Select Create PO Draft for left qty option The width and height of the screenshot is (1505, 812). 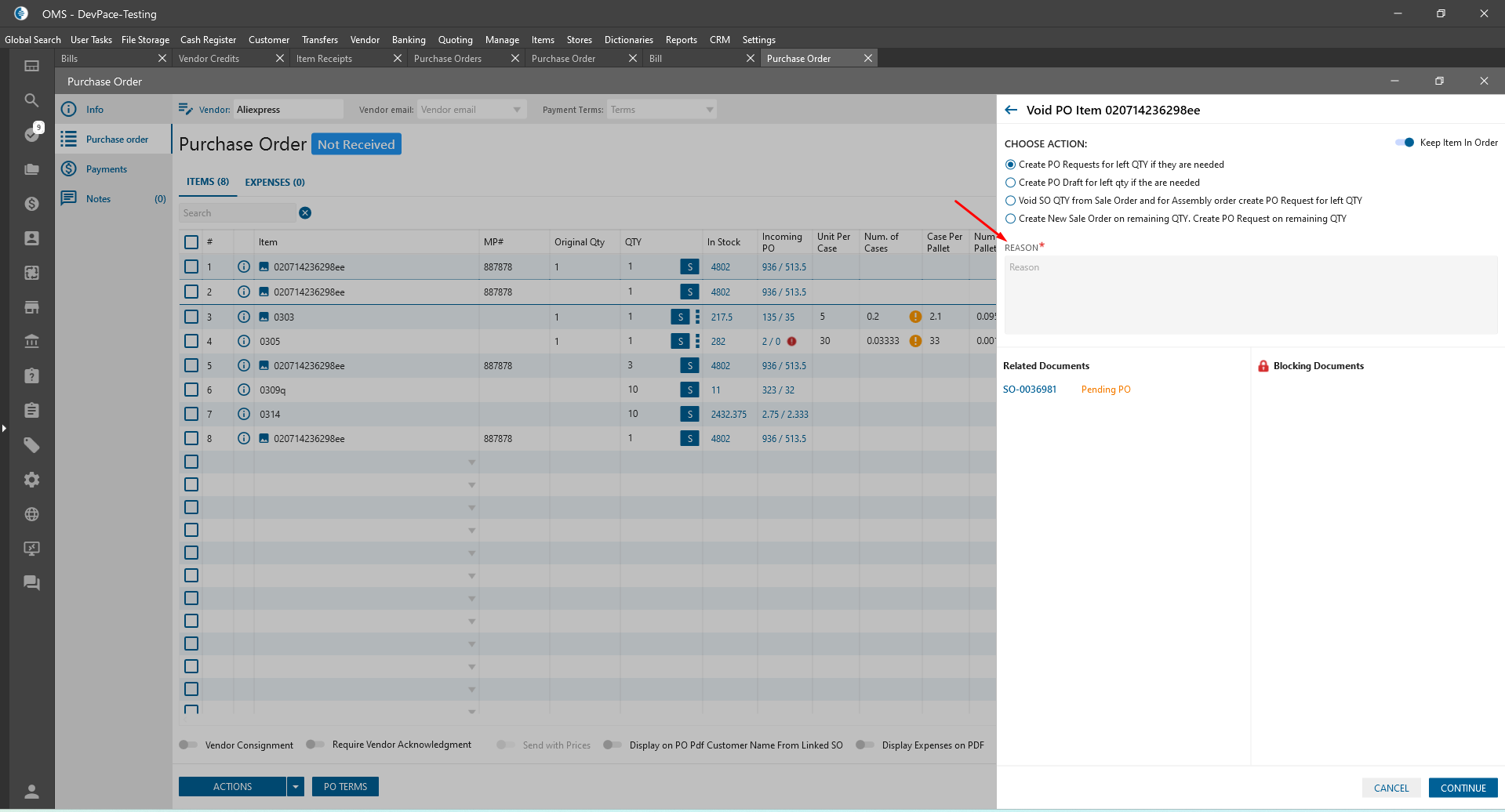pos(1010,183)
